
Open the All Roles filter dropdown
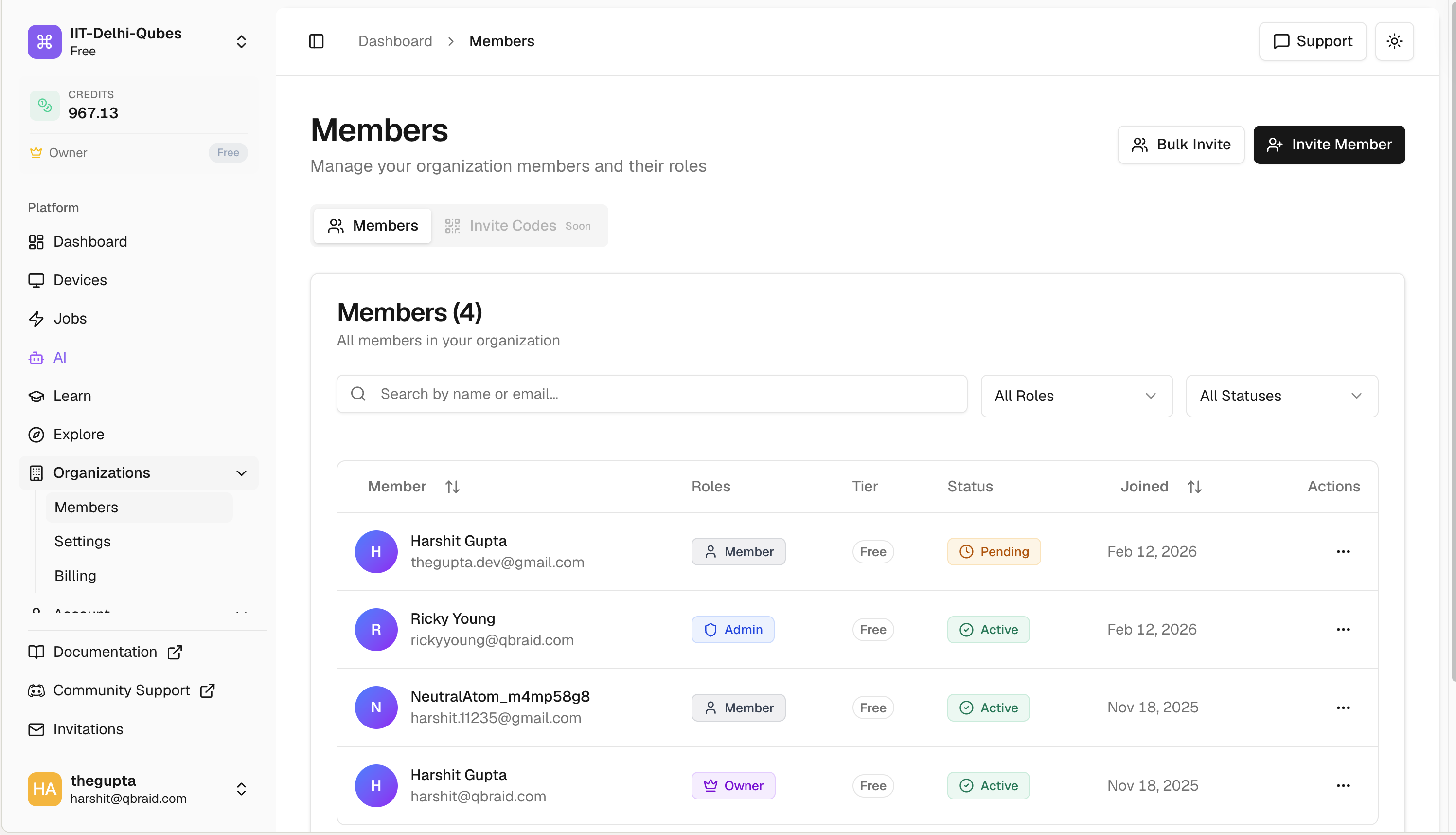pos(1076,396)
